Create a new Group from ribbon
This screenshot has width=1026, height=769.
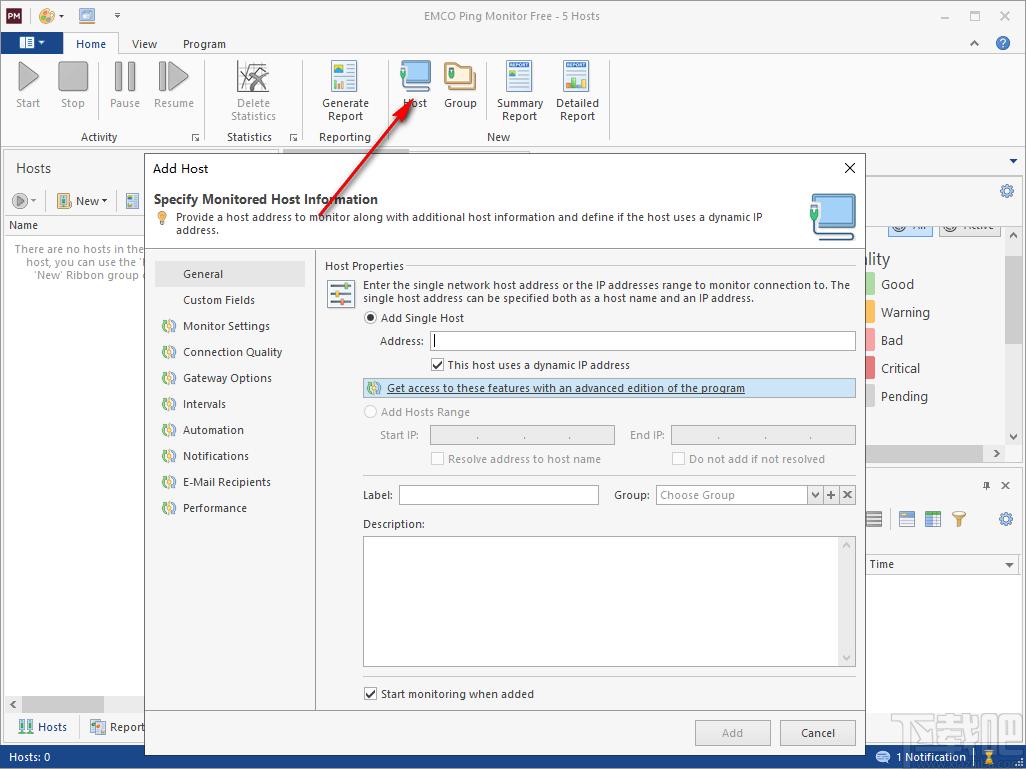(460, 85)
